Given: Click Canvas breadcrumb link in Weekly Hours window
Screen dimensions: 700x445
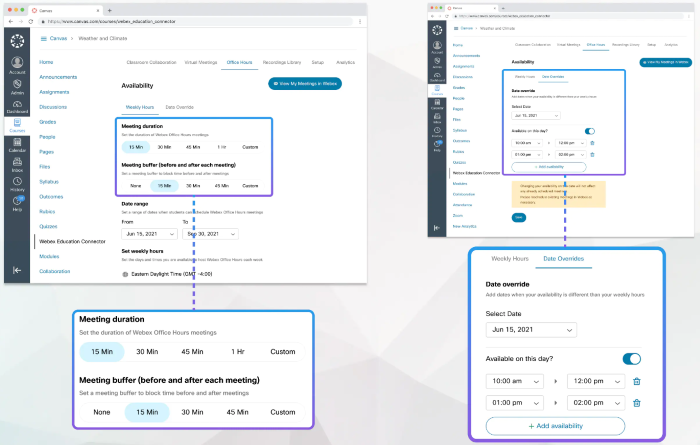Looking at the screenshot, I should (x=58, y=38).
